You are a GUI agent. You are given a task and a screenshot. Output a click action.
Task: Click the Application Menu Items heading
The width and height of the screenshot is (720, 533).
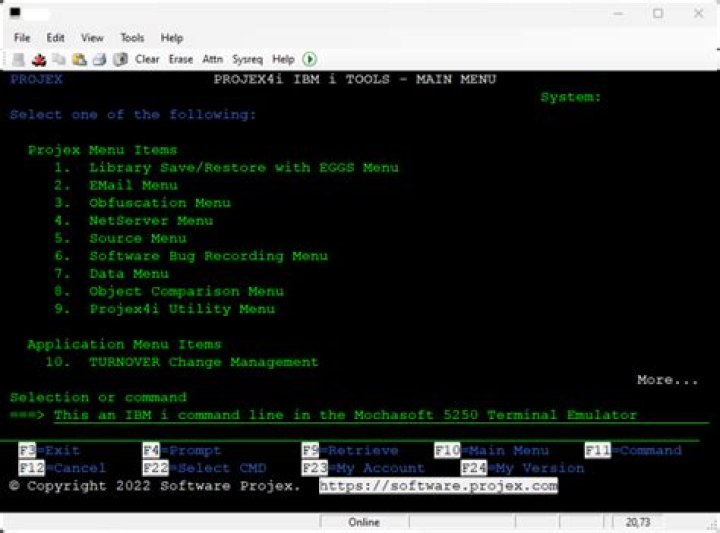point(124,344)
